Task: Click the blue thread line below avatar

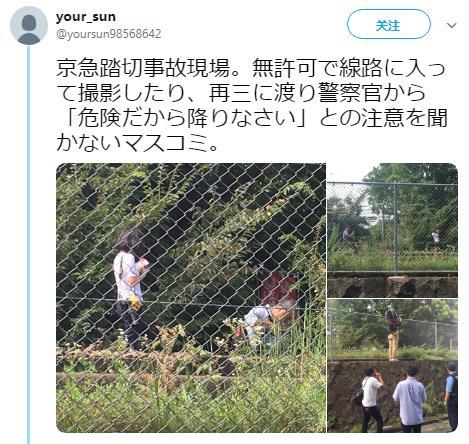Action: [29, 245]
